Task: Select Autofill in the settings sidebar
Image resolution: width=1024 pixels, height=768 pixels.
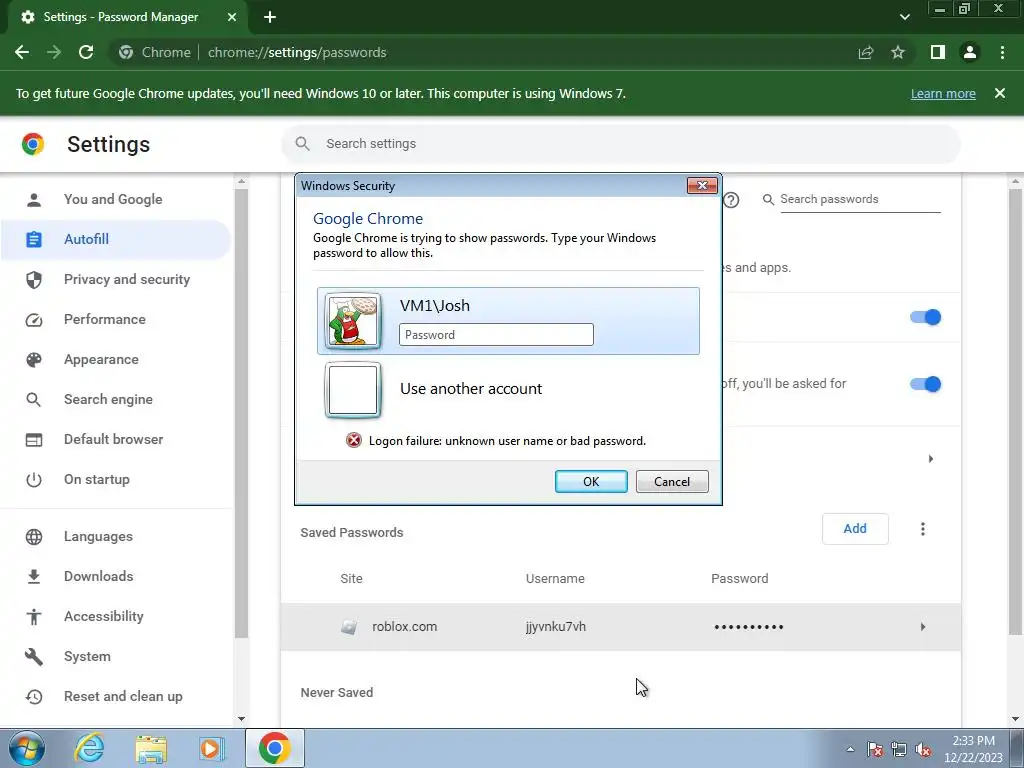Action: (116, 239)
